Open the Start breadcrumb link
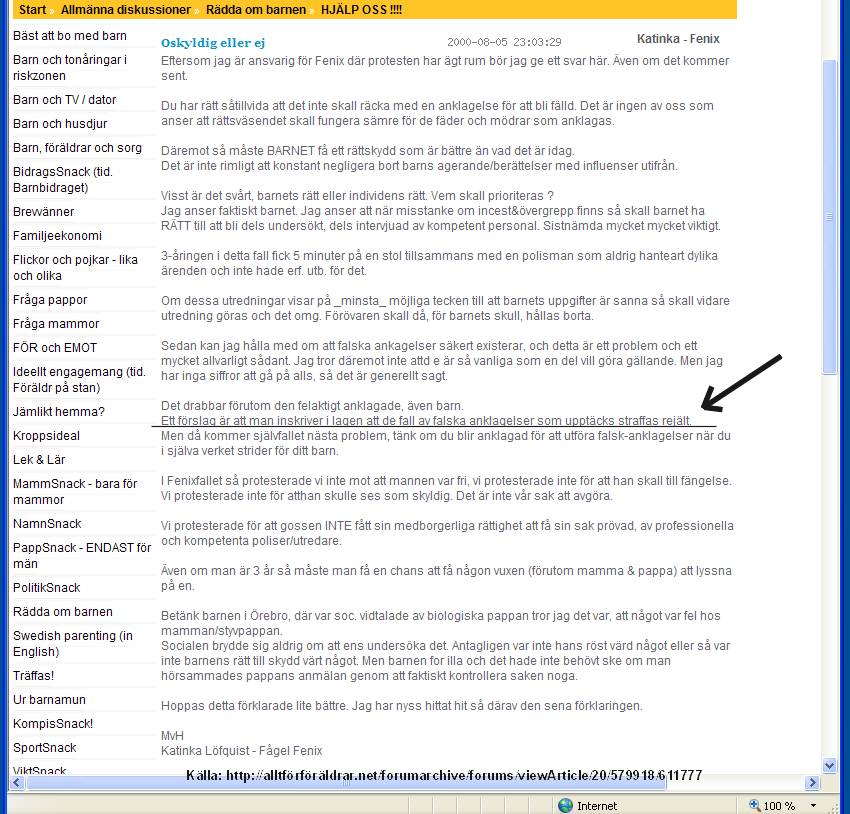The height and width of the screenshot is (814, 850). point(33,10)
